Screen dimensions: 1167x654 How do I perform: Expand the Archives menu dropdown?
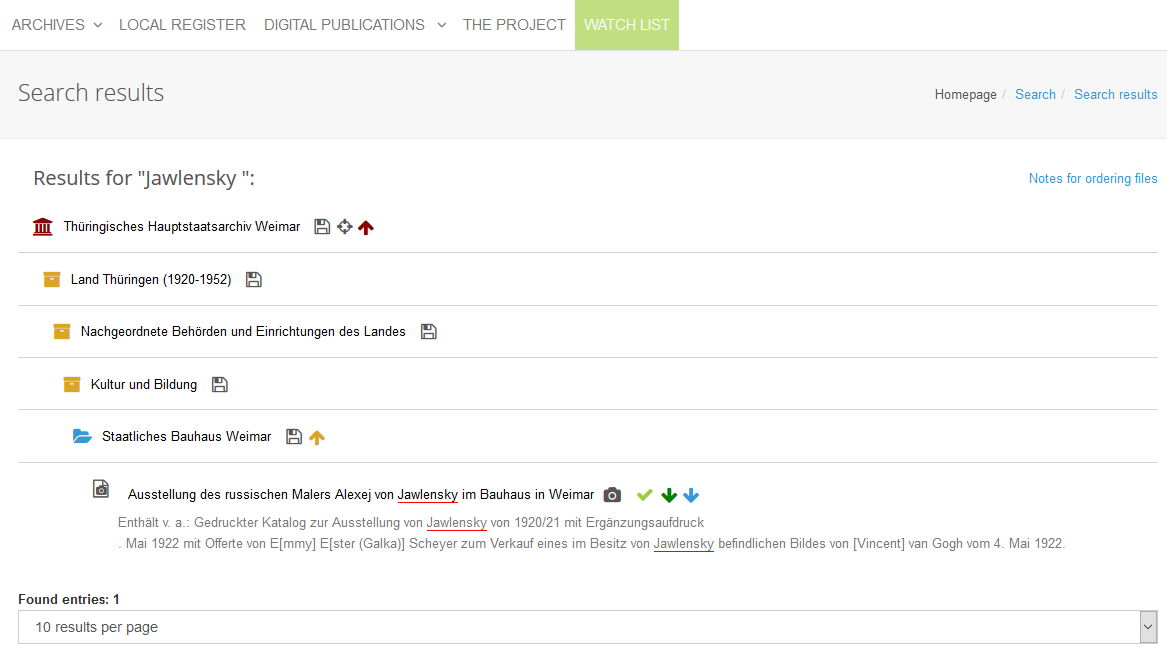(x=57, y=25)
